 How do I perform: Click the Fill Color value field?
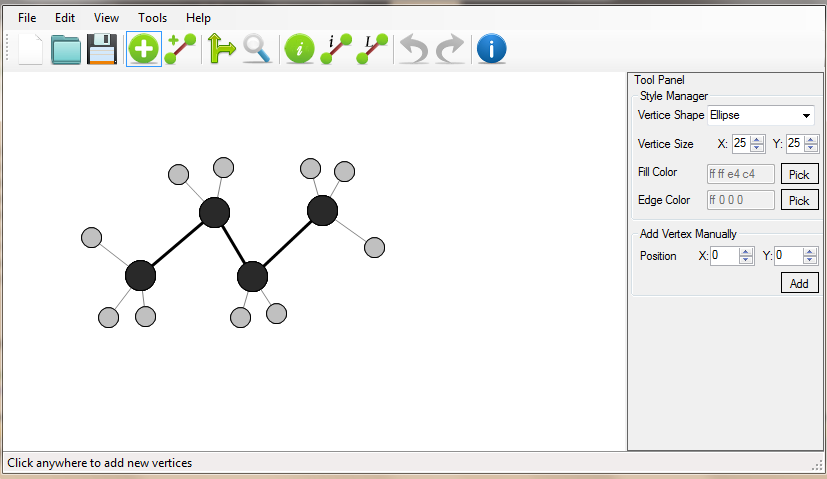coord(741,174)
